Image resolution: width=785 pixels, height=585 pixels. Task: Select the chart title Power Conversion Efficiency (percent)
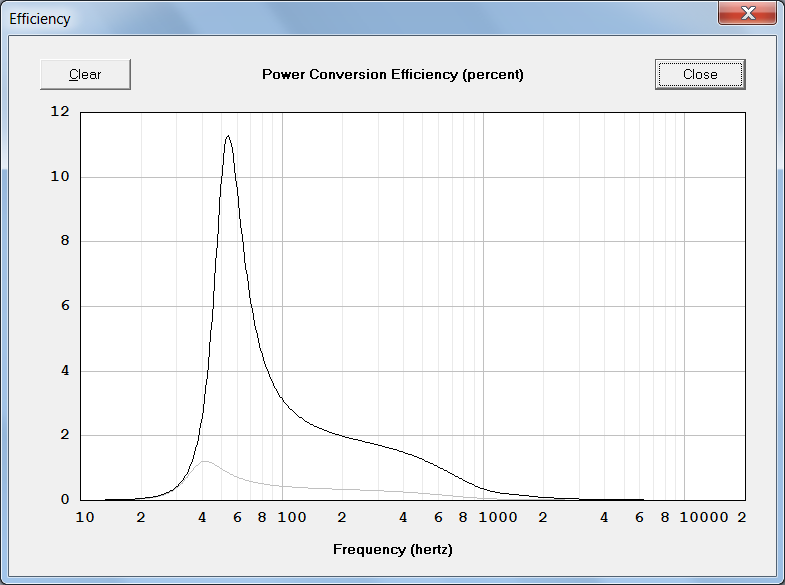(392, 75)
